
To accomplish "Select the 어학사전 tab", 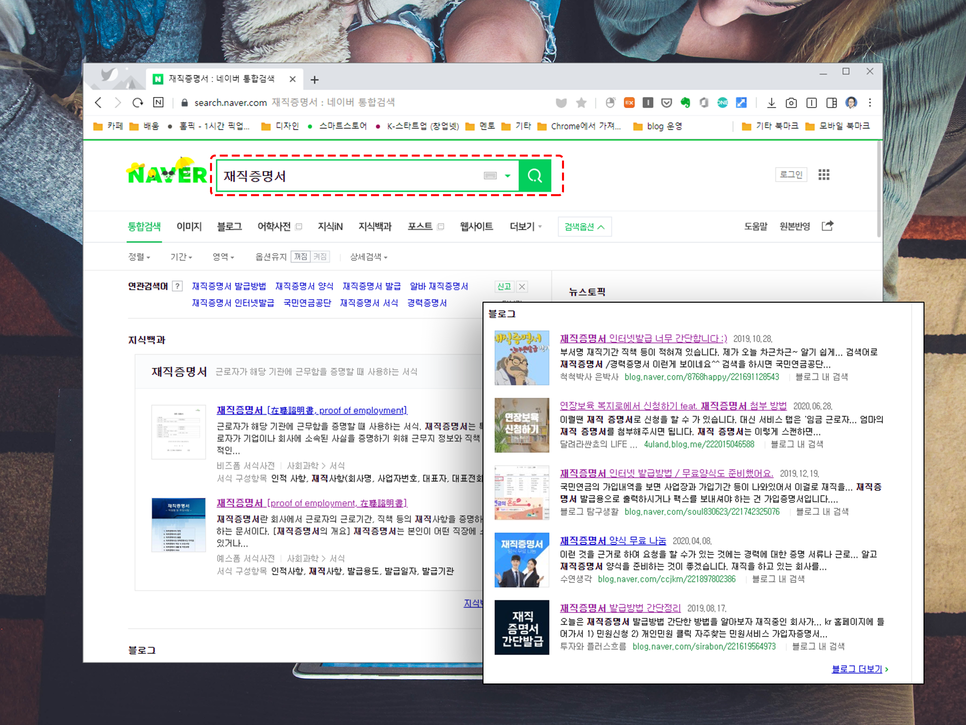I will point(274,227).
